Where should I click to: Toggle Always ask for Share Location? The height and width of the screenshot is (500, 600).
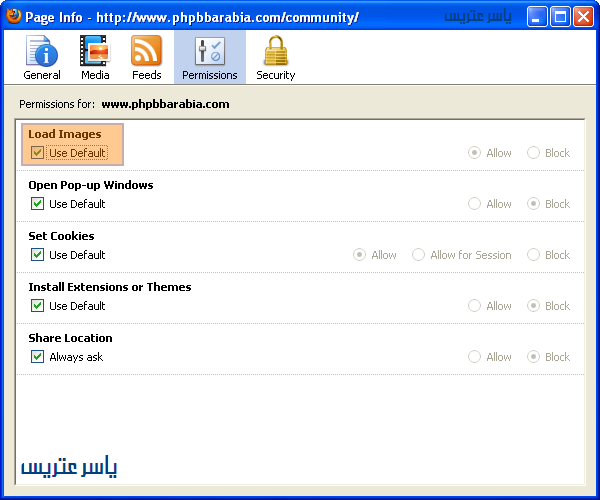(x=38, y=357)
